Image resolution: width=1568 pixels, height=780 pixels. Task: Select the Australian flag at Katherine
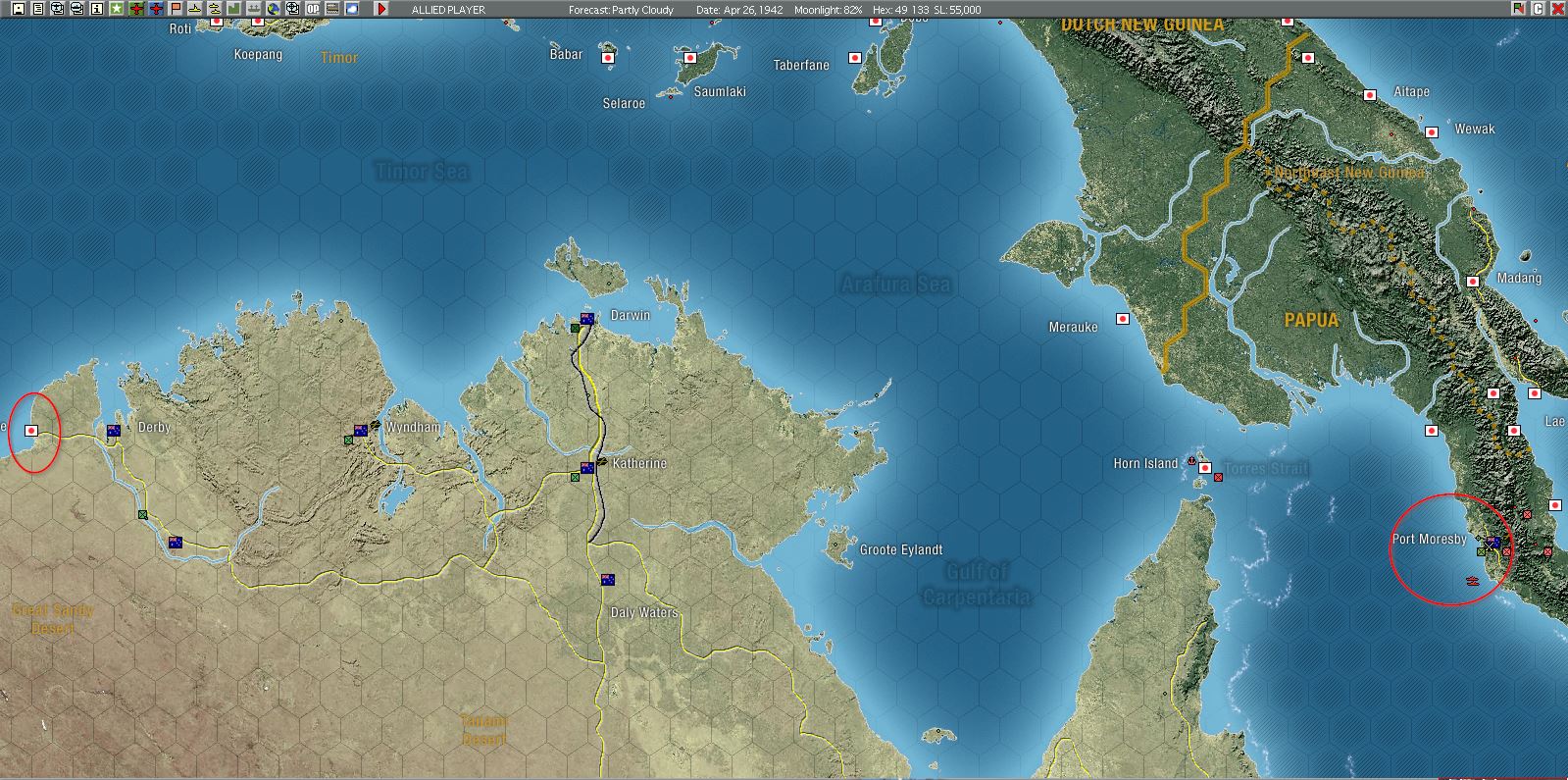pyautogui.click(x=587, y=467)
